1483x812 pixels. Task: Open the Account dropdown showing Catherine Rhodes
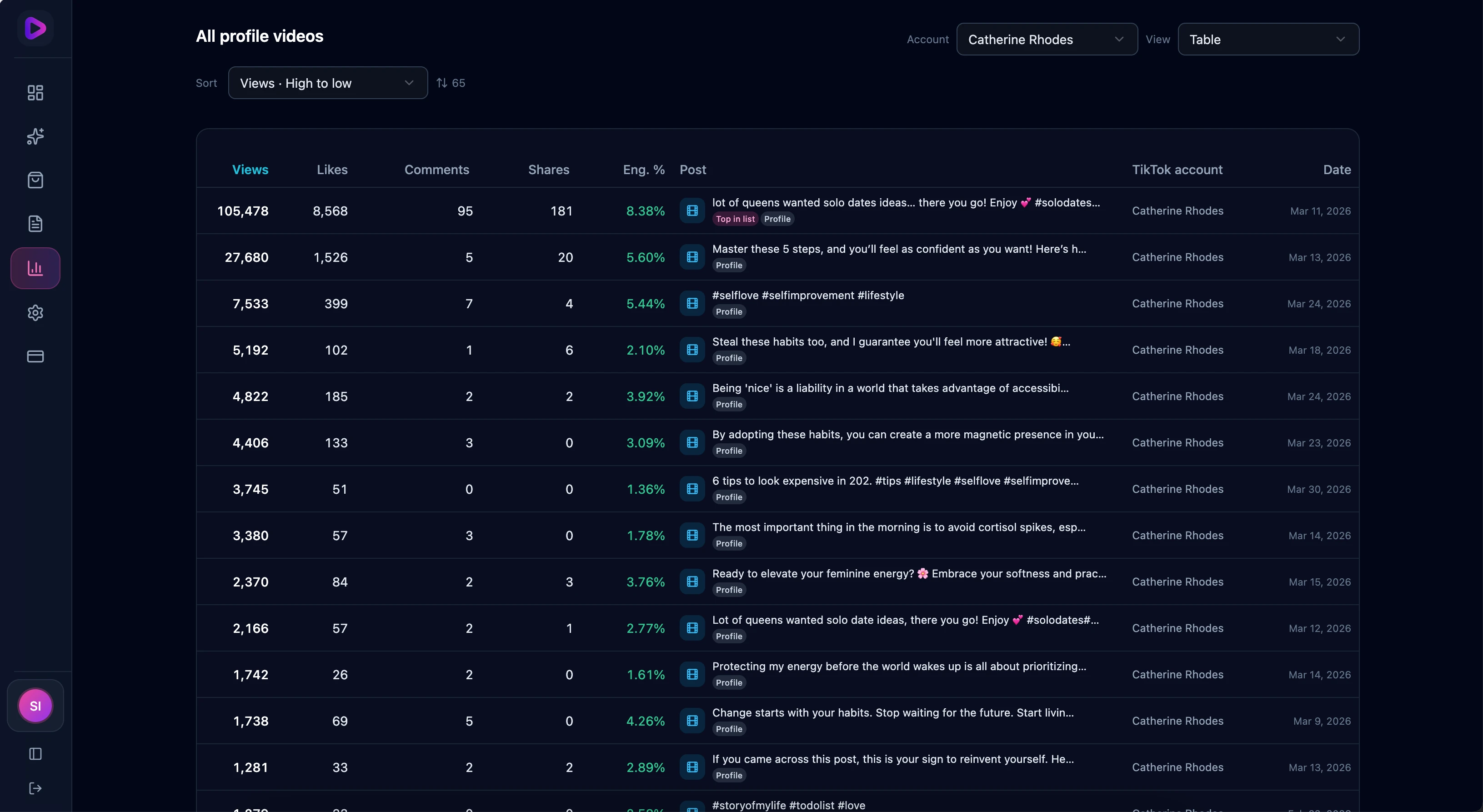click(x=1047, y=39)
